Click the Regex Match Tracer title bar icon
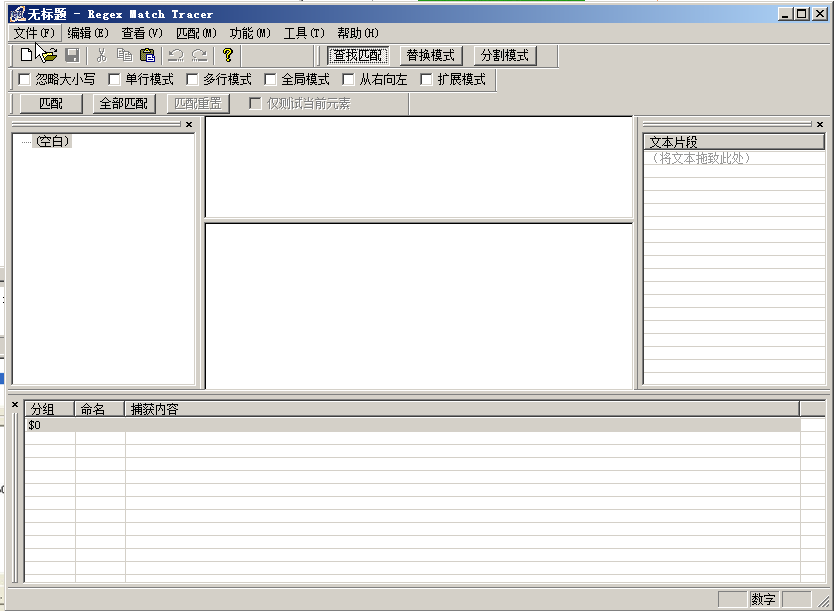Viewport: 834px width, 611px height. [17, 14]
